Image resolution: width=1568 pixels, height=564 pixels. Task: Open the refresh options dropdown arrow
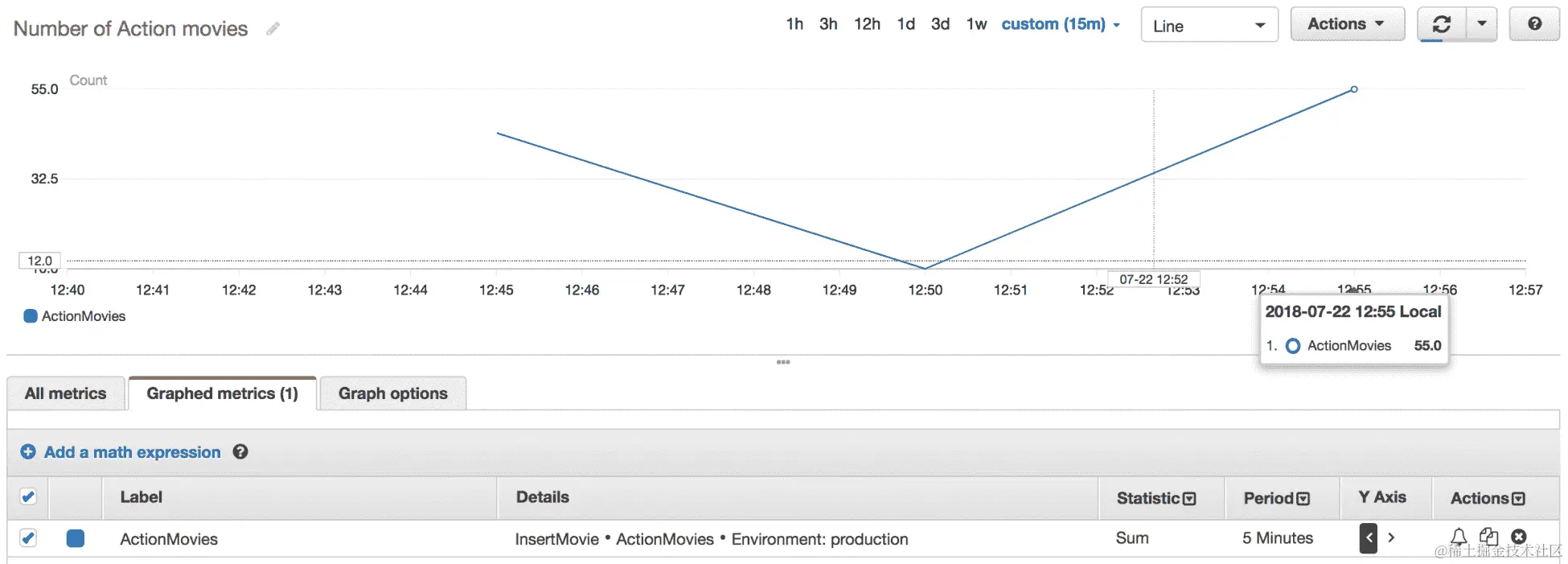pyautogui.click(x=1481, y=24)
